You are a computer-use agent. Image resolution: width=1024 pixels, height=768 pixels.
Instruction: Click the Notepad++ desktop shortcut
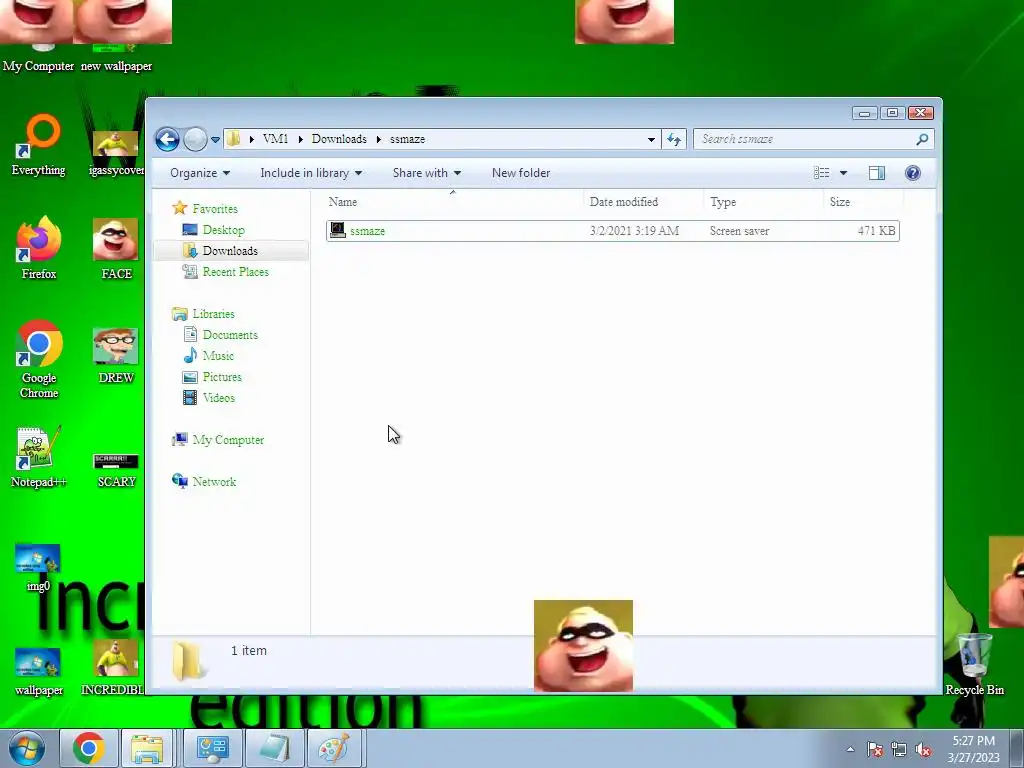click(39, 457)
